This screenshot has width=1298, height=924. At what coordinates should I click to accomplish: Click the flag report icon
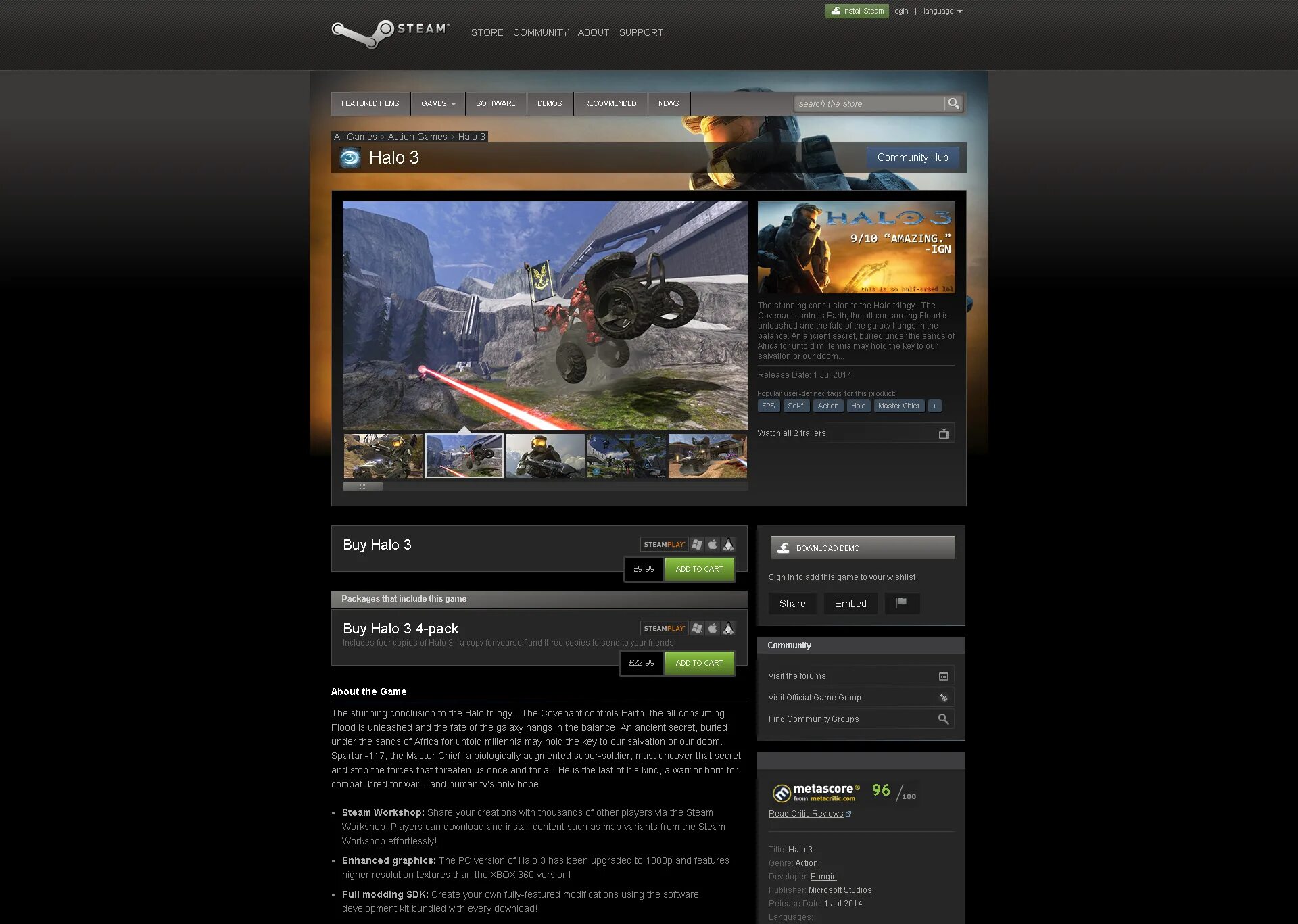point(901,603)
